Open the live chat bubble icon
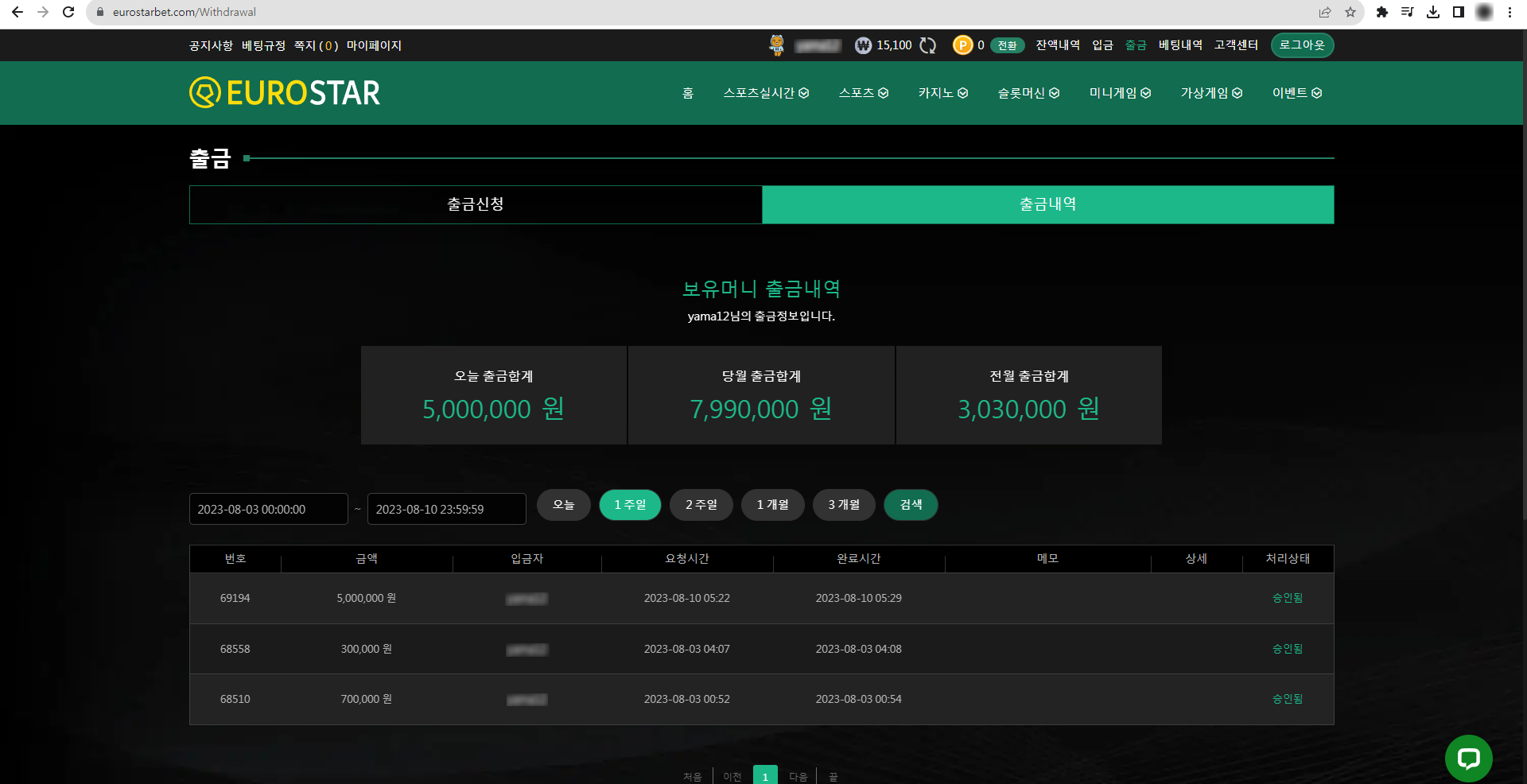Viewport: 1527px width, 784px height. (1469, 759)
